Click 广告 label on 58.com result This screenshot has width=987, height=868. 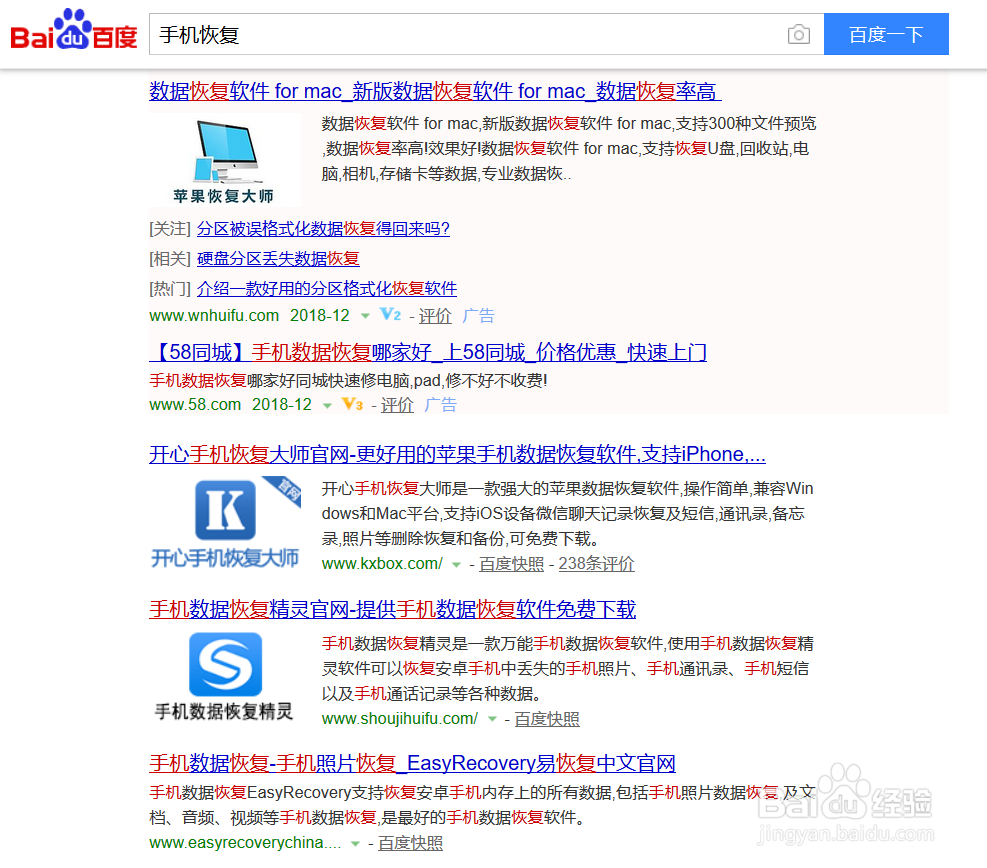coord(441,405)
